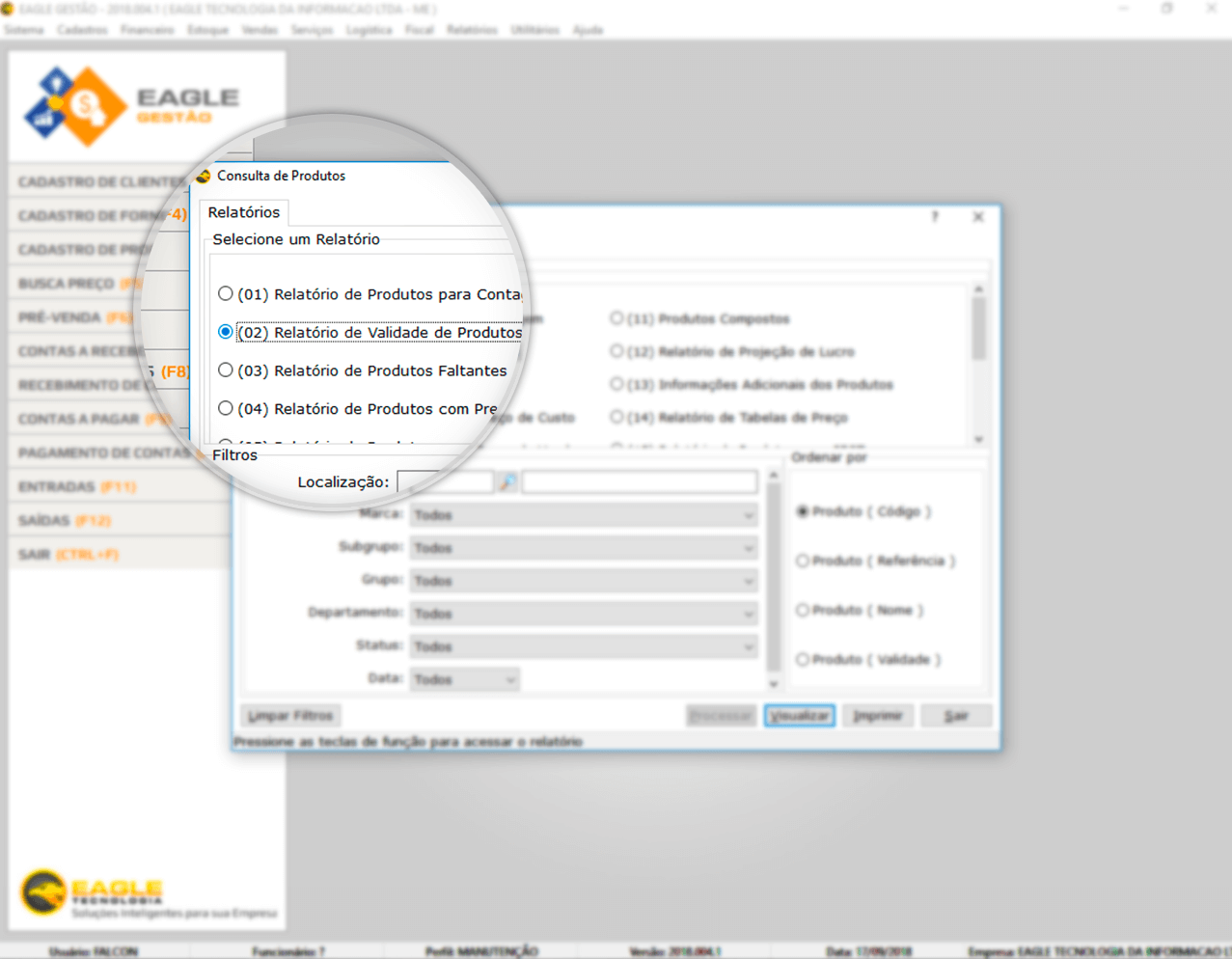Image resolution: width=1232 pixels, height=959 pixels.
Task: Select (13) Informações Adicionais dos Produtos
Action: (x=753, y=384)
